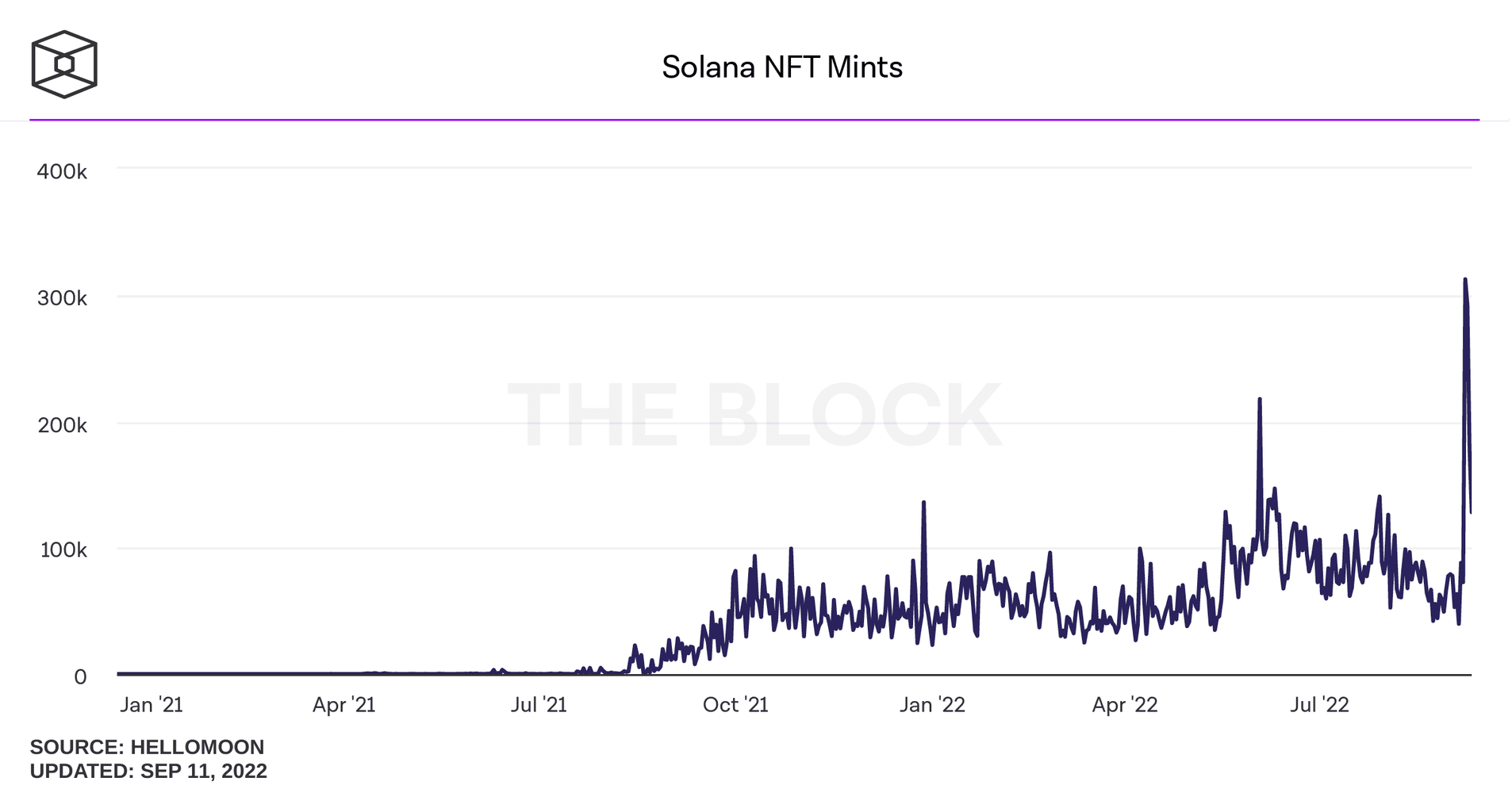
Task: Select the Jan '21 x-axis label
Action: (152, 705)
